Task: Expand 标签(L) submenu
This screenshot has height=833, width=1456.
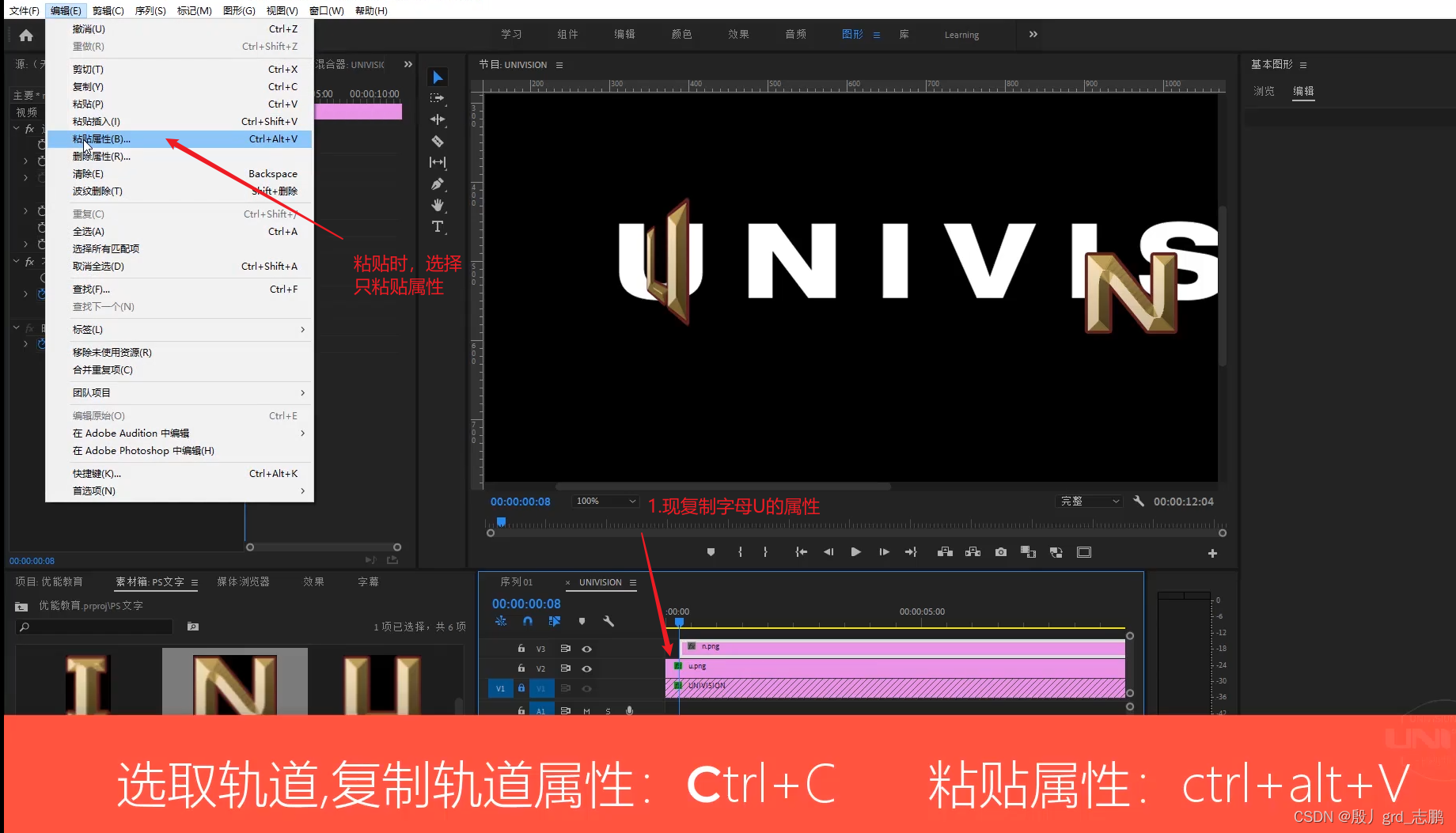Action: [179, 329]
